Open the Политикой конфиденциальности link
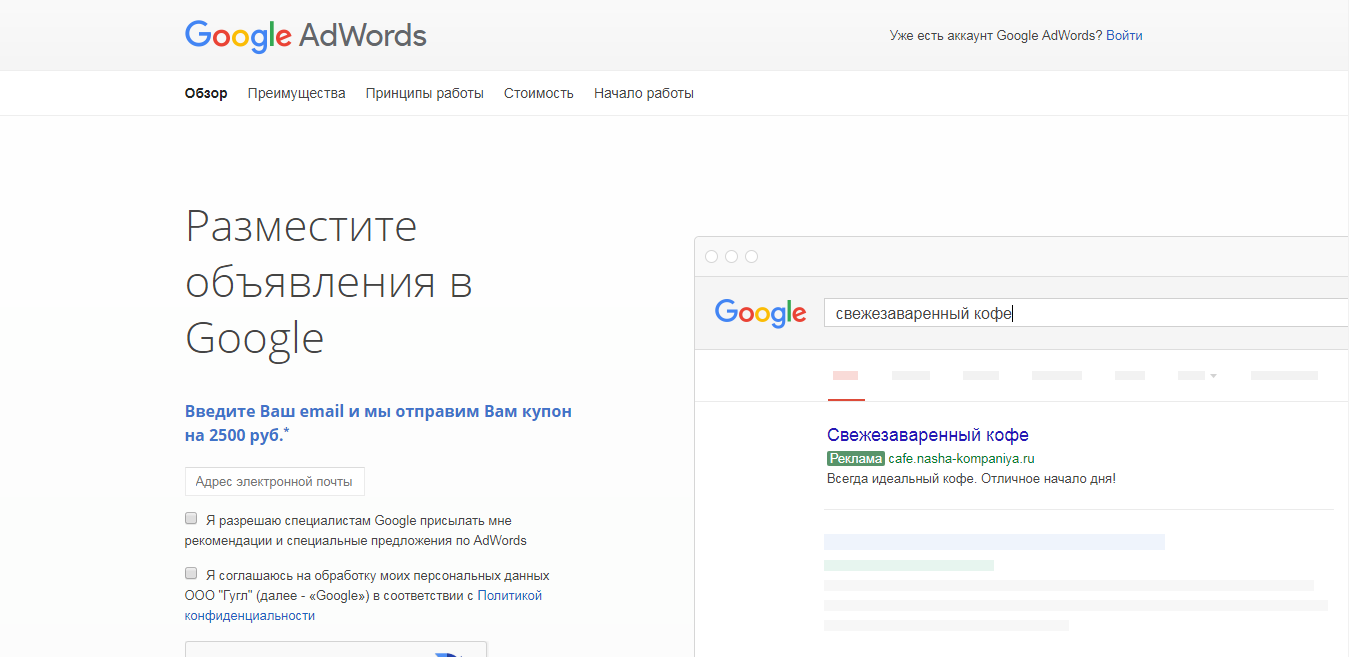 click(x=363, y=606)
